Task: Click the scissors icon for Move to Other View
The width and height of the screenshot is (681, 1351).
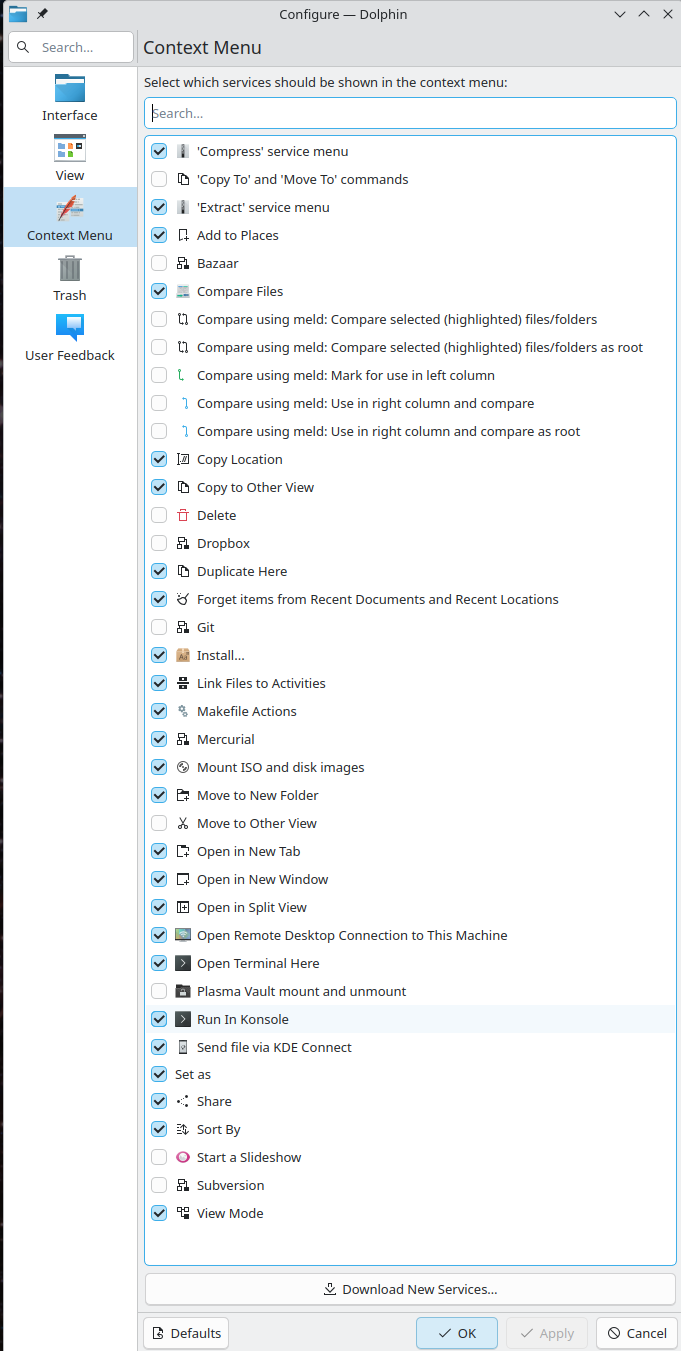Action: (x=183, y=824)
